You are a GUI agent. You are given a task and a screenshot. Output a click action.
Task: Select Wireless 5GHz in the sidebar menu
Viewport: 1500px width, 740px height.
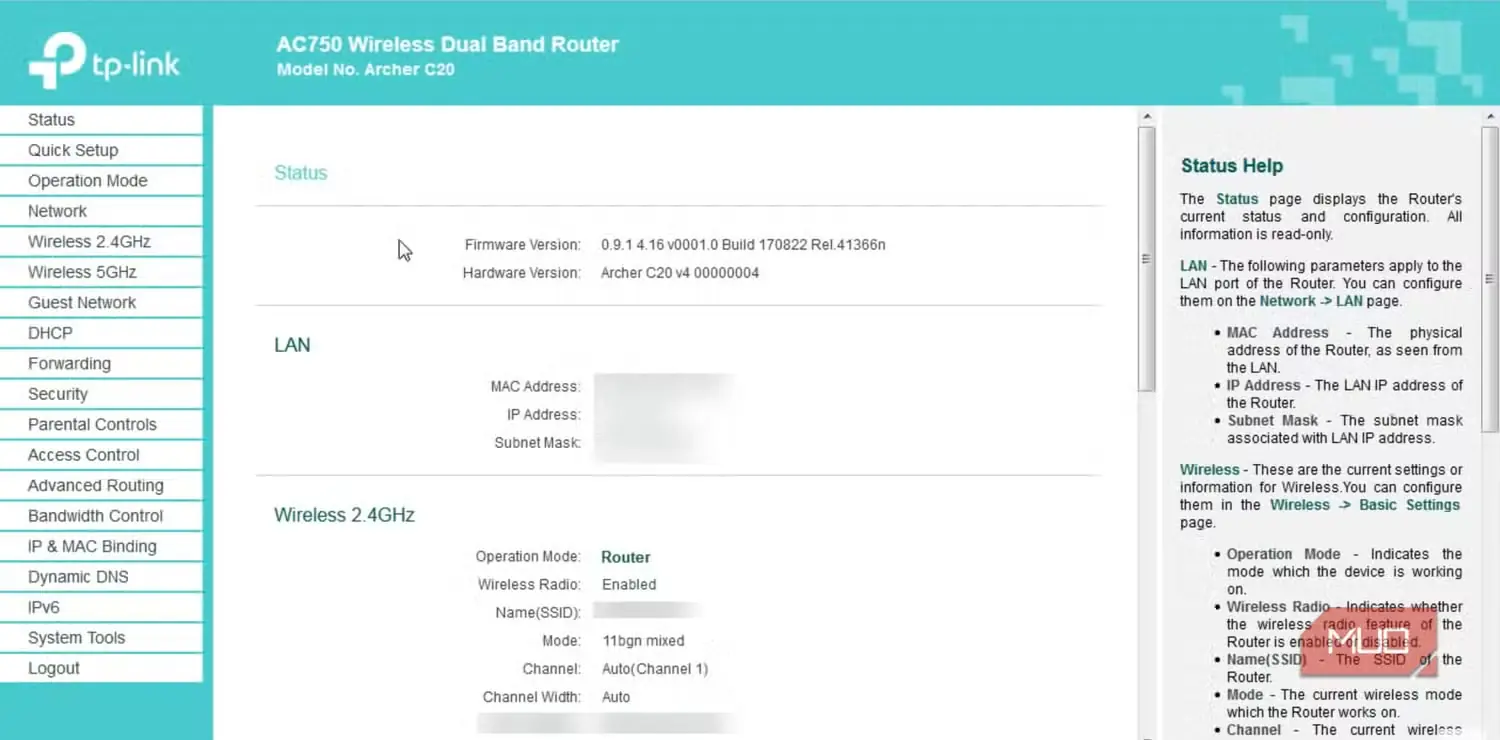pos(101,272)
